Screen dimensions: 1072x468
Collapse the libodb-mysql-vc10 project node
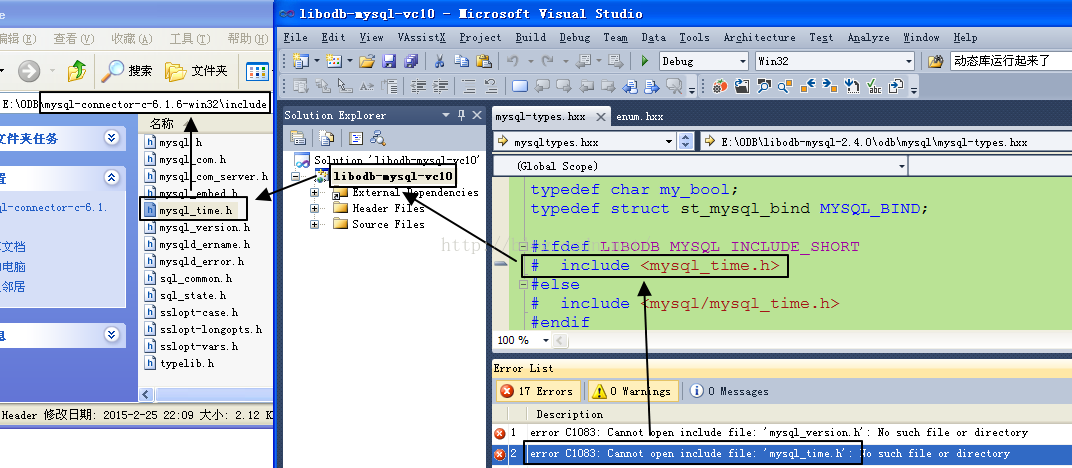tap(295, 176)
